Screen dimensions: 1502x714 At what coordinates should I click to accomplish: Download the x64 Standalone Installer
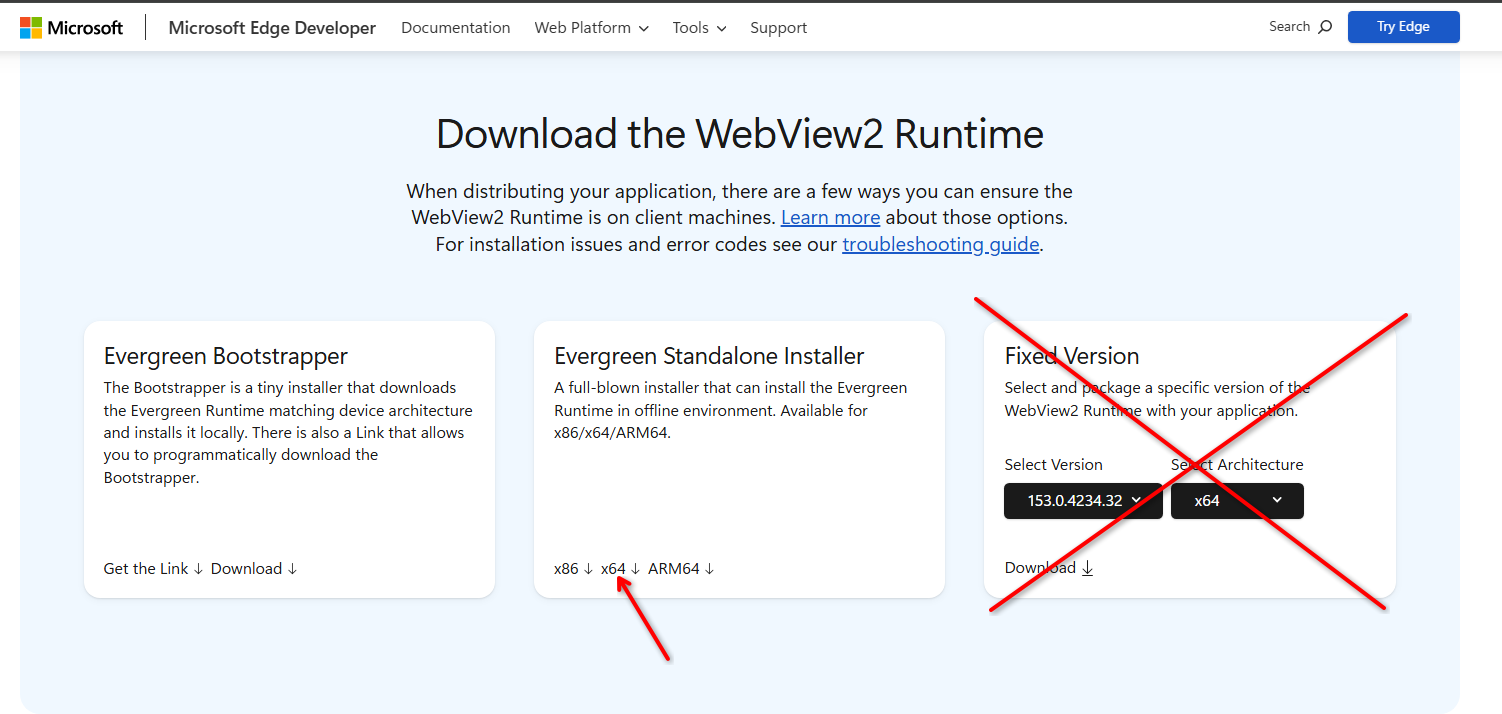click(620, 568)
